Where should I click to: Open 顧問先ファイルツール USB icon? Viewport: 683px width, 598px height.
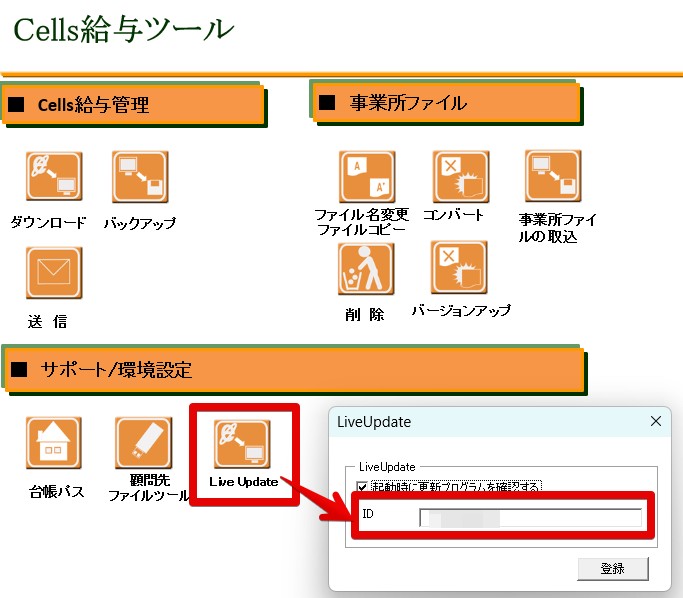(x=144, y=444)
